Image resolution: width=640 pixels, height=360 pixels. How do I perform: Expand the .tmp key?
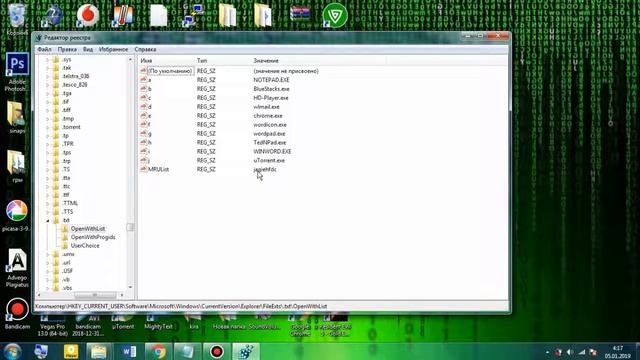pyautogui.click(x=48, y=119)
